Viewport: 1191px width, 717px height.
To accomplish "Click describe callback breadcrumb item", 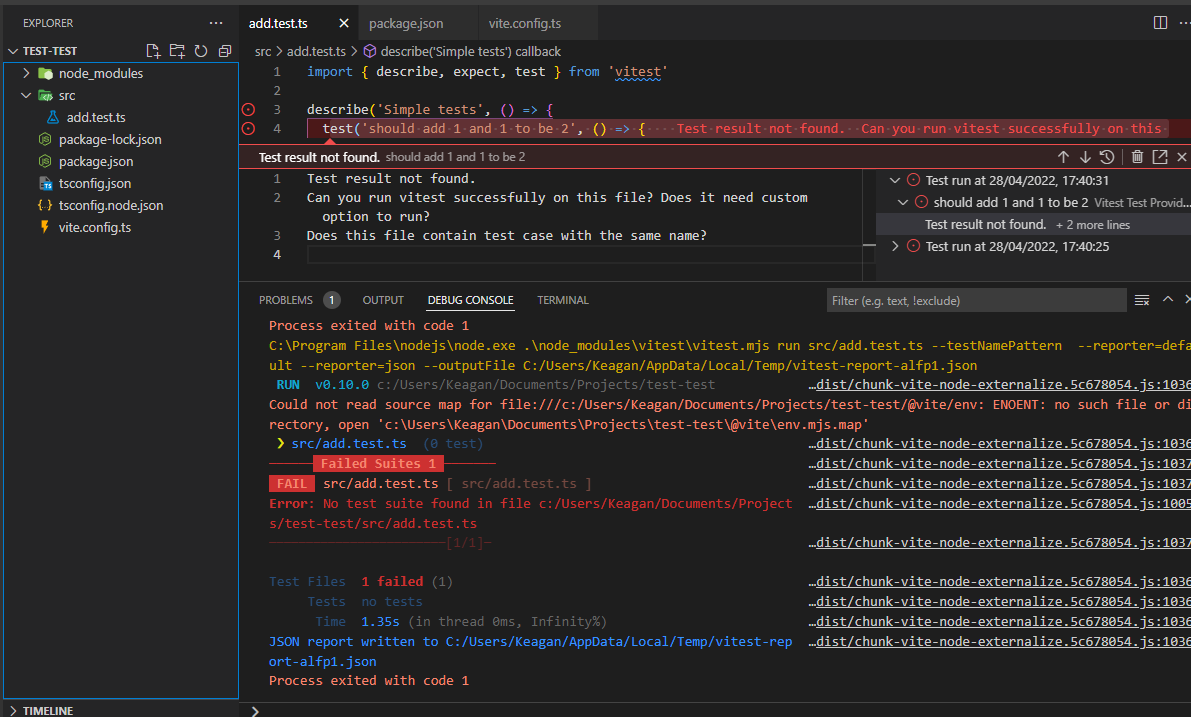I will pyautogui.click(x=463, y=51).
